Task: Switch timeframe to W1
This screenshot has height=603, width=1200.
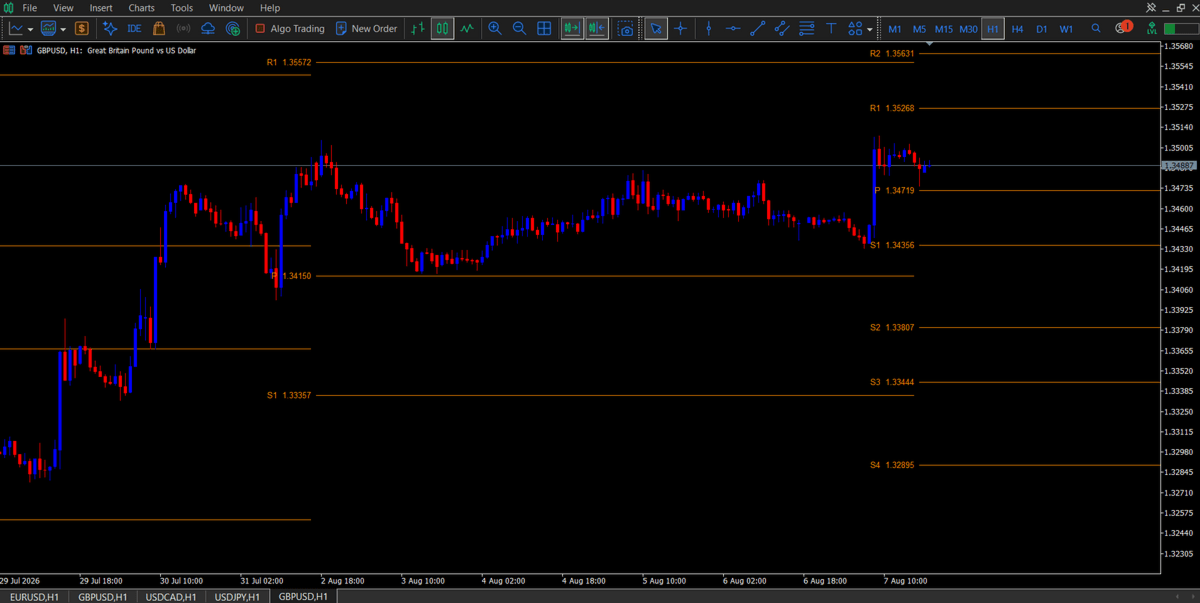Action: pyautogui.click(x=1067, y=29)
